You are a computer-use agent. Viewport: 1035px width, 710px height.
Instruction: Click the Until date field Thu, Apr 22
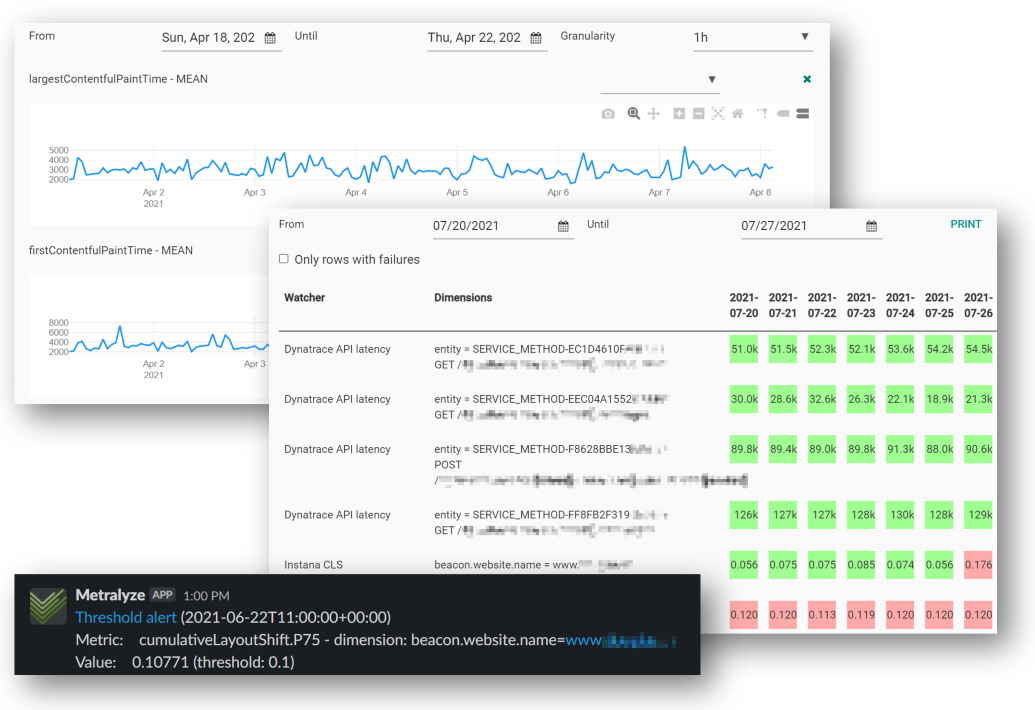[487, 38]
